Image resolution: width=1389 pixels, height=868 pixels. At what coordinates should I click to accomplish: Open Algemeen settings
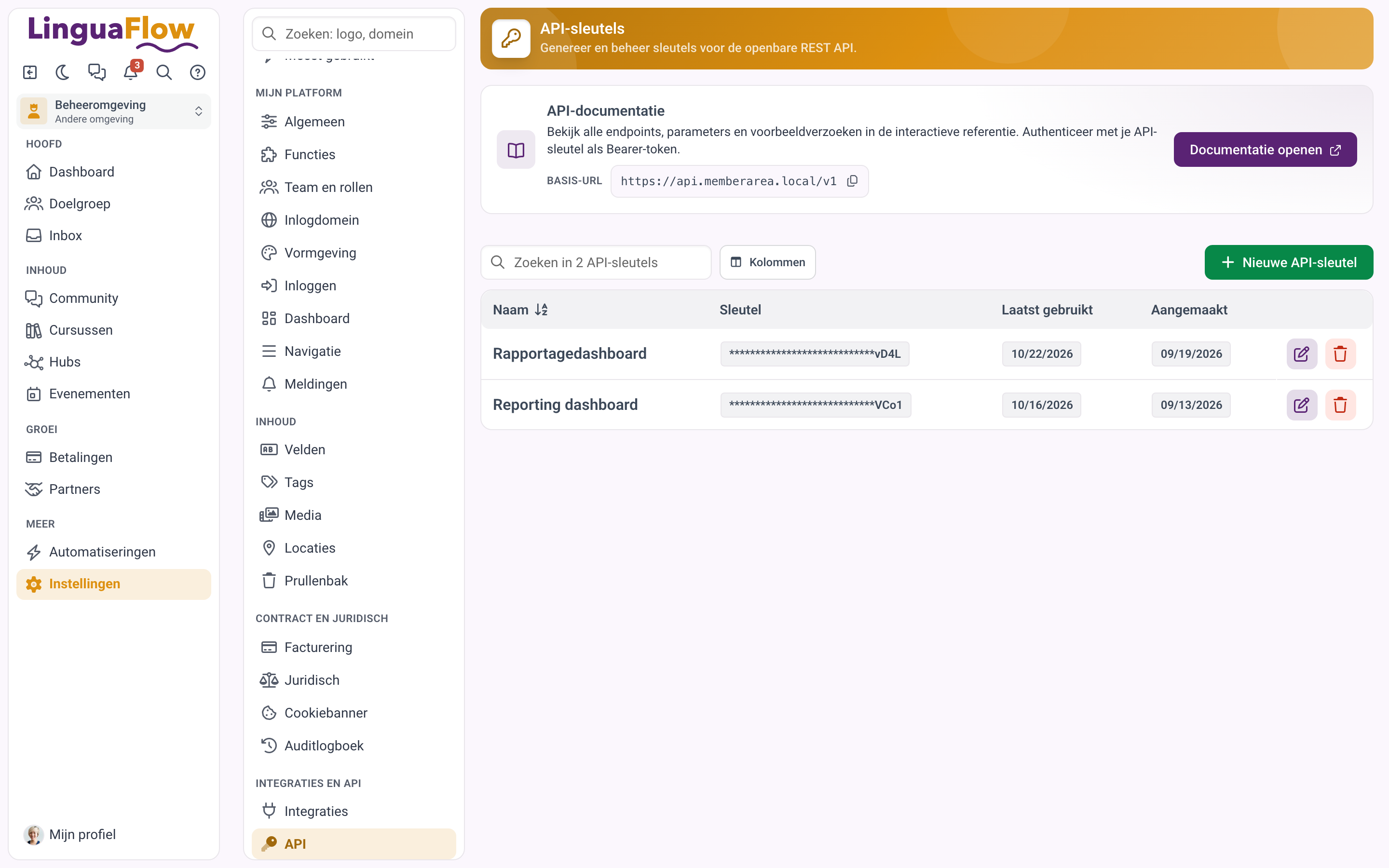[354, 122]
